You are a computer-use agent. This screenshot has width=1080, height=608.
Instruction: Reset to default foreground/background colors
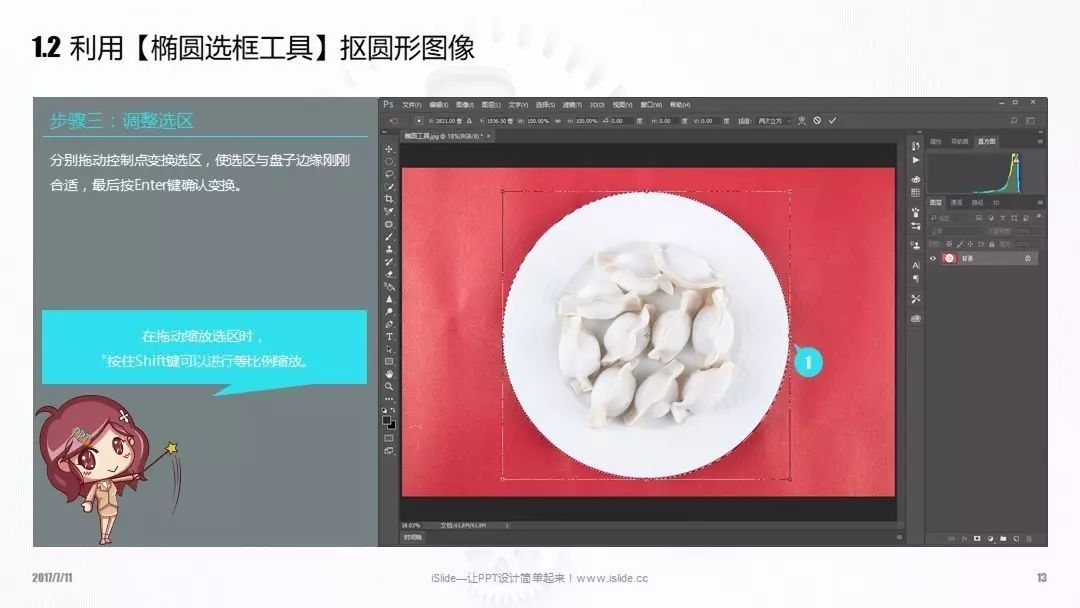(x=384, y=410)
